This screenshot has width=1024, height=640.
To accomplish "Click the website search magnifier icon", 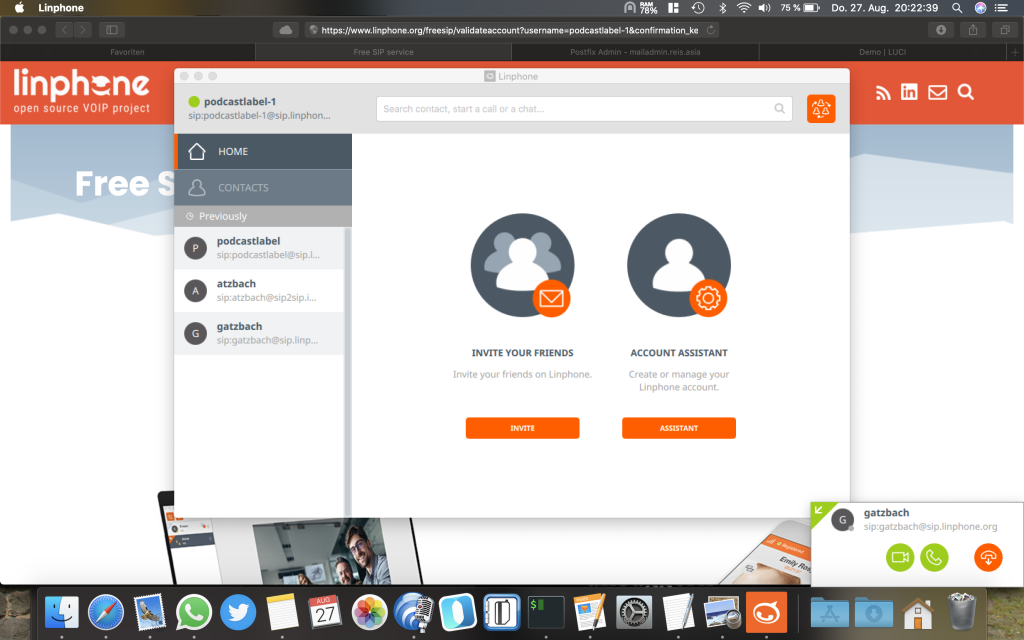I will point(965,92).
